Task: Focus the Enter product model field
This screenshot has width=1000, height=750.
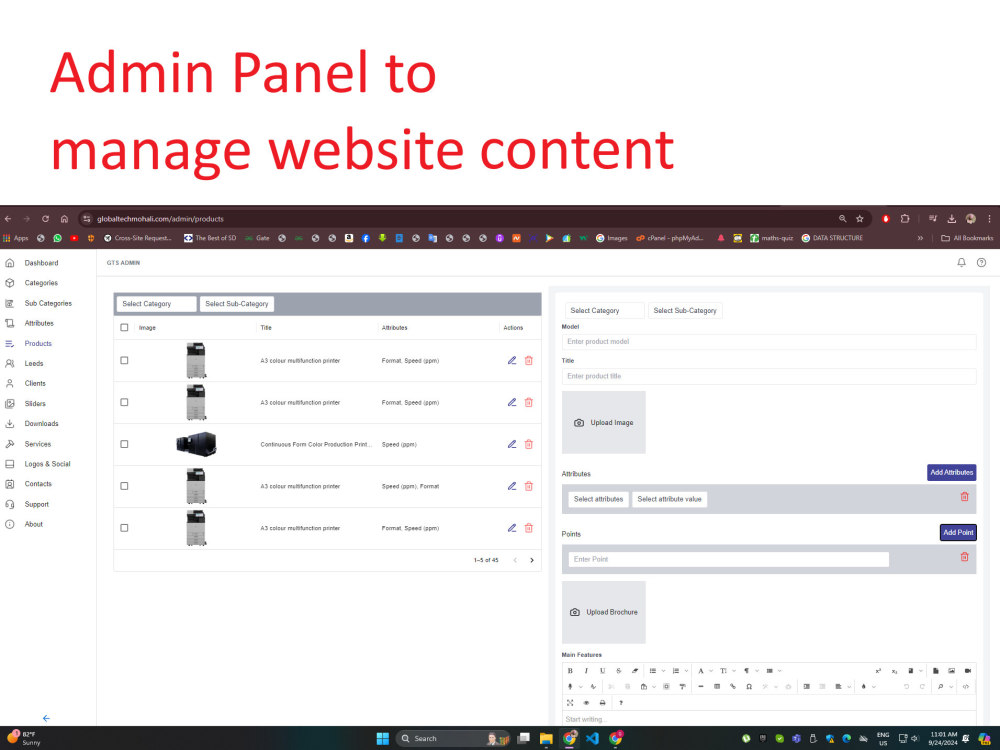Action: (768, 341)
